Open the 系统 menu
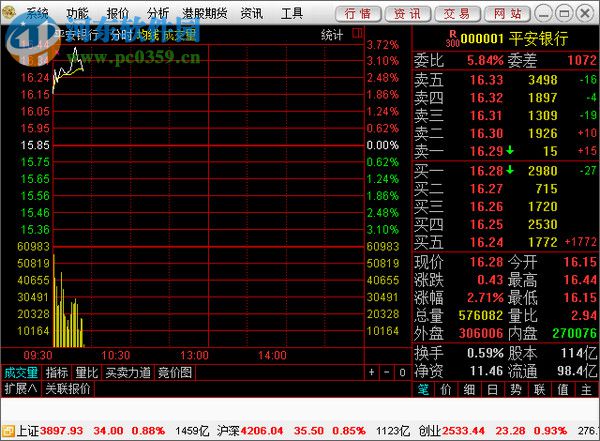 pyautogui.click(x=37, y=14)
